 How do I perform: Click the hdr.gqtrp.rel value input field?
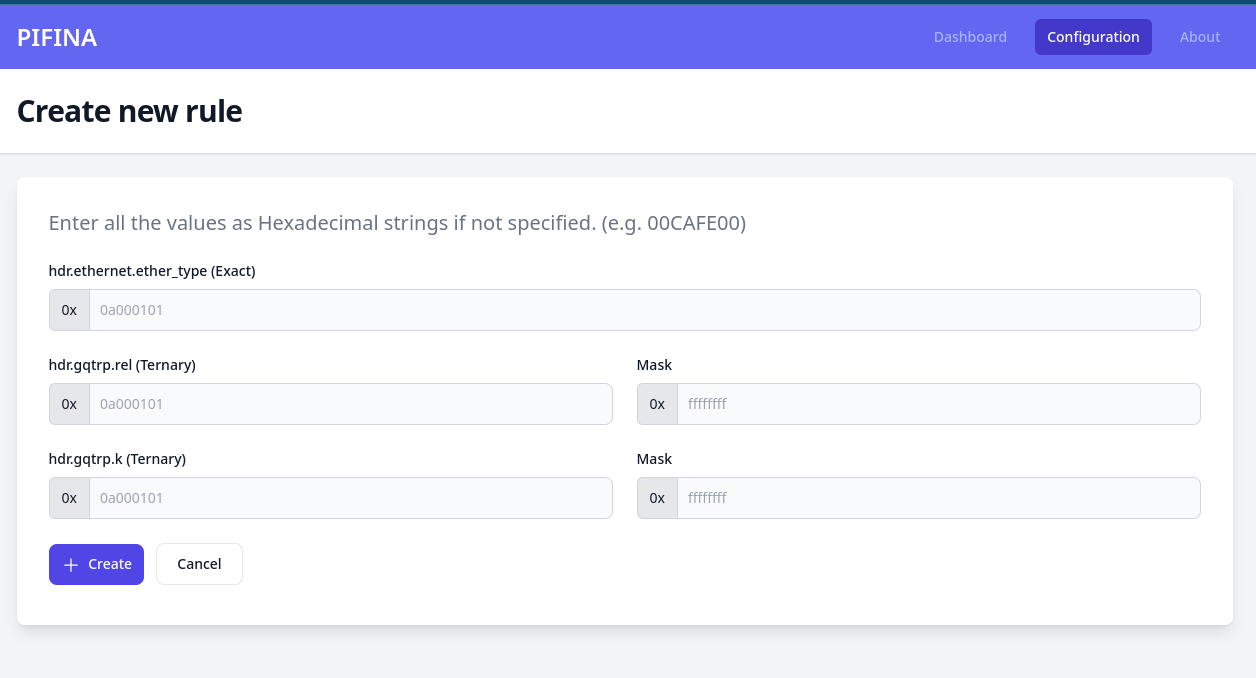click(350, 404)
